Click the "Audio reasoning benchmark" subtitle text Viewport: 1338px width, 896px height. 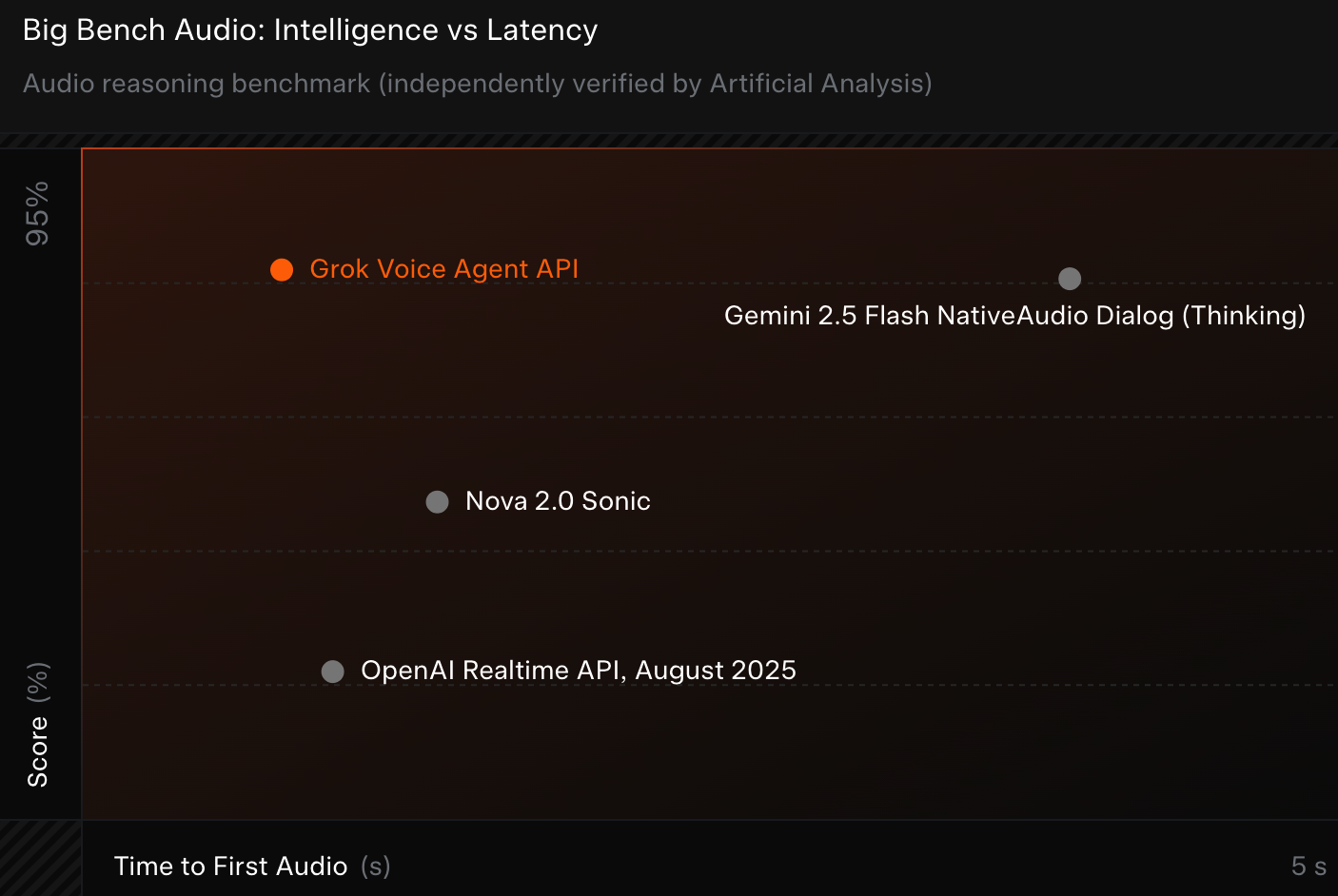(196, 84)
